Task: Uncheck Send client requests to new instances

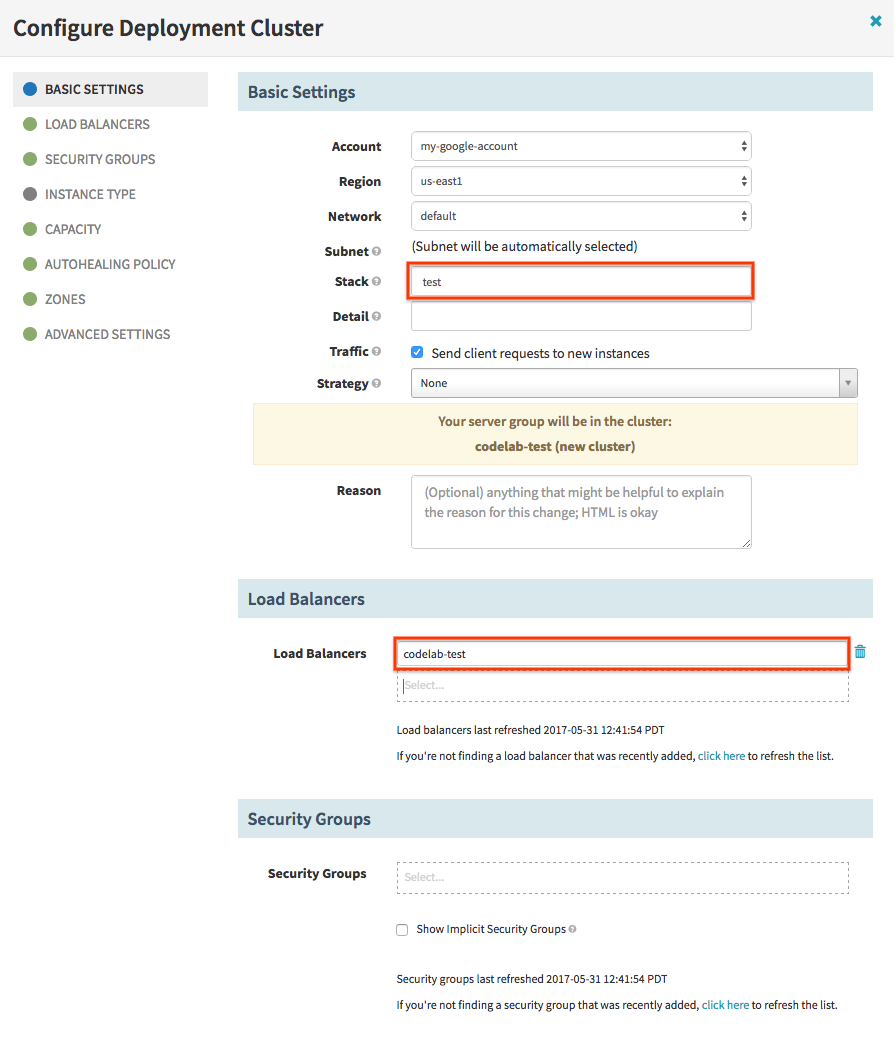Action: coord(417,353)
